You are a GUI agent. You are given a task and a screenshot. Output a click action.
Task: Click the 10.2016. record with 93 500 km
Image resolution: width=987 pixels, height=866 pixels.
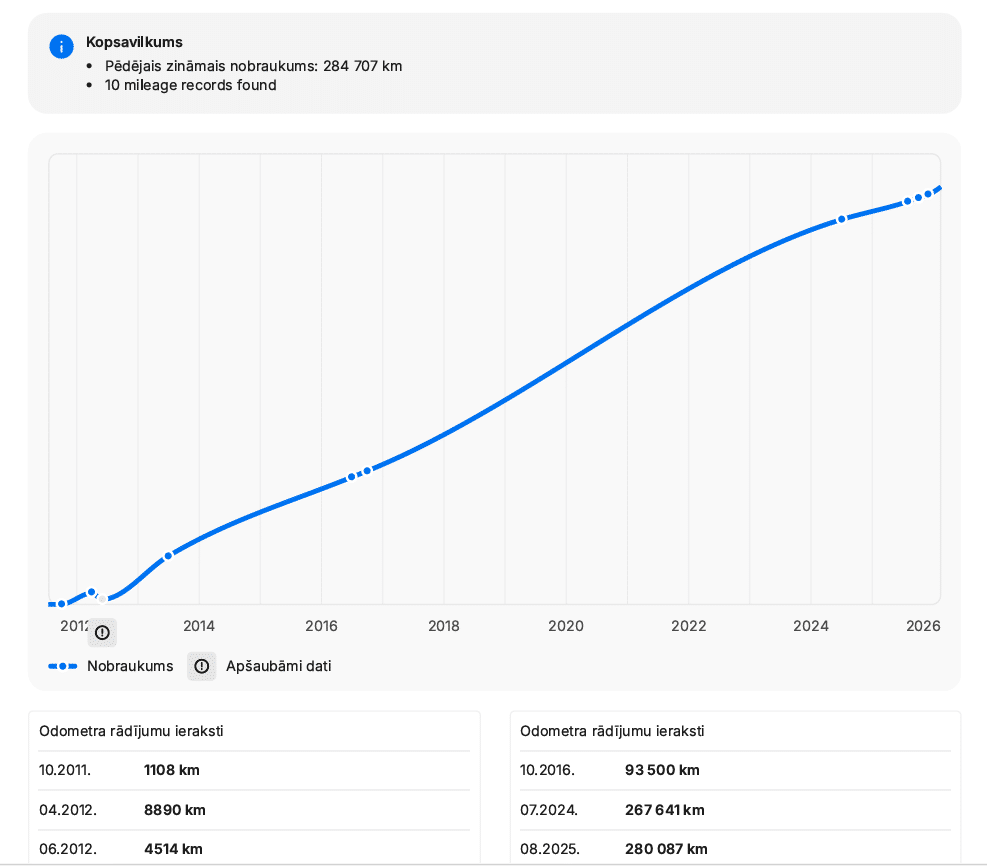click(735, 770)
